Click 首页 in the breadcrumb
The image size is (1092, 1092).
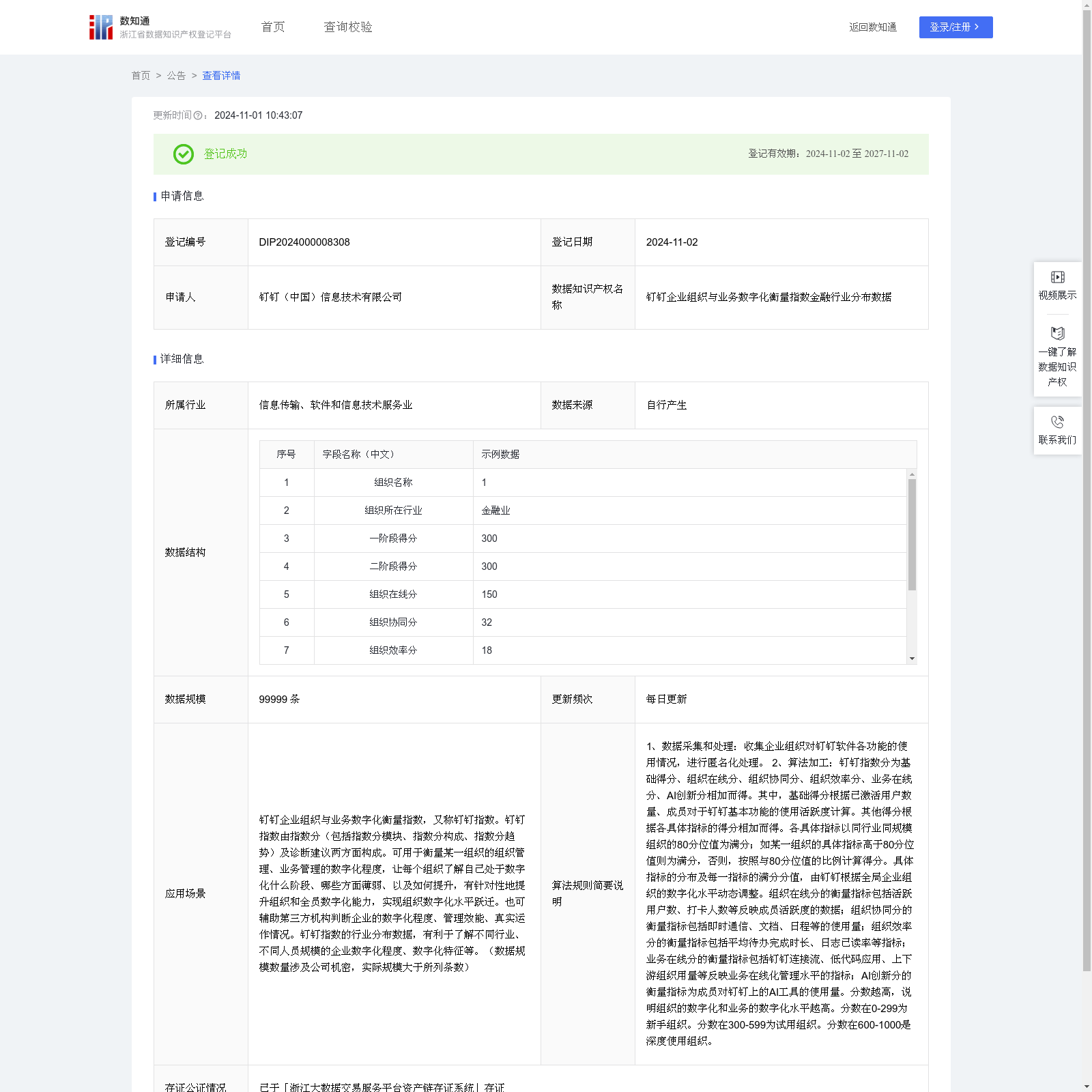pos(141,76)
